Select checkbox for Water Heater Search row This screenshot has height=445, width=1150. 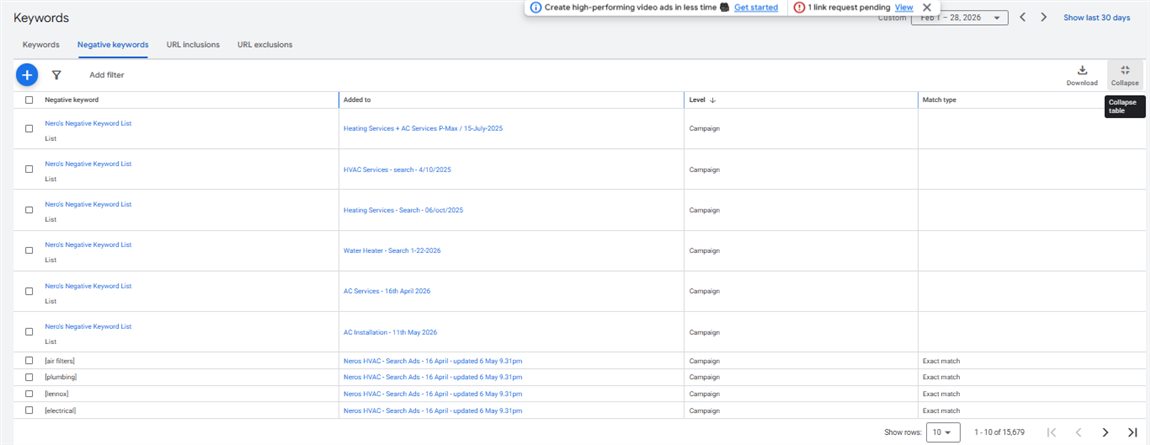tap(29, 251)
